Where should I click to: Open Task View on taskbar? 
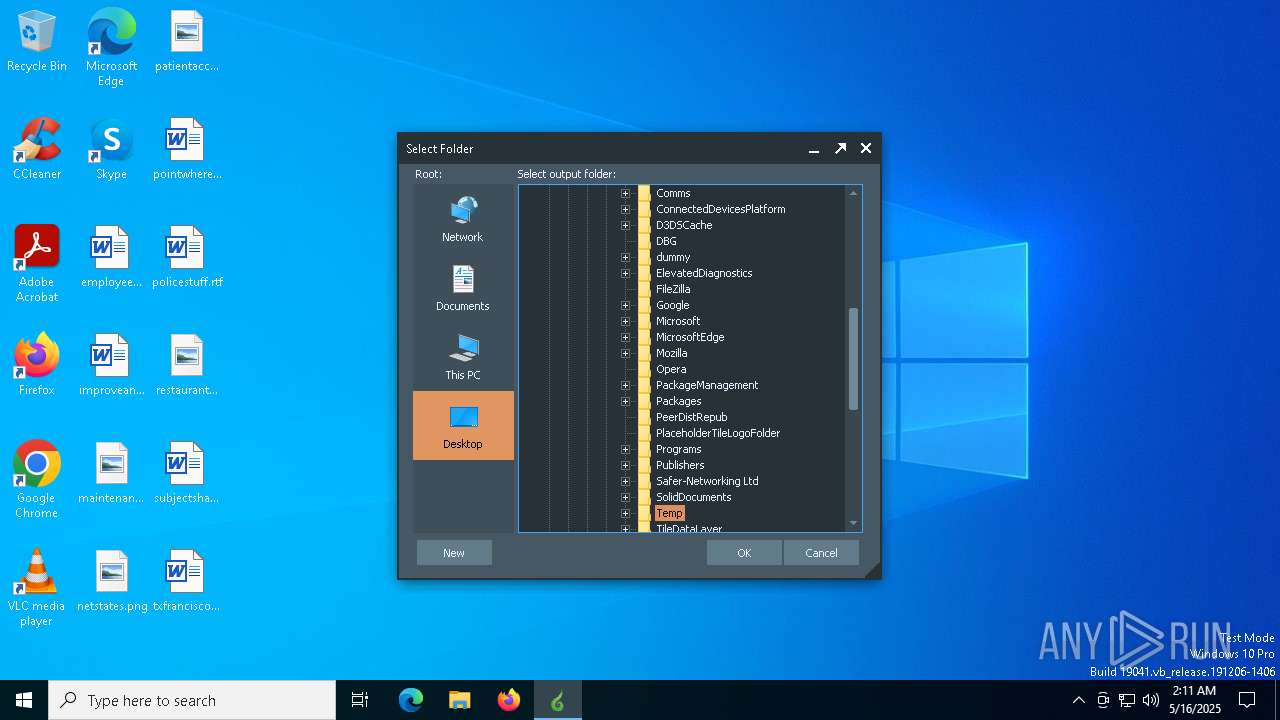tap(360, 700)
